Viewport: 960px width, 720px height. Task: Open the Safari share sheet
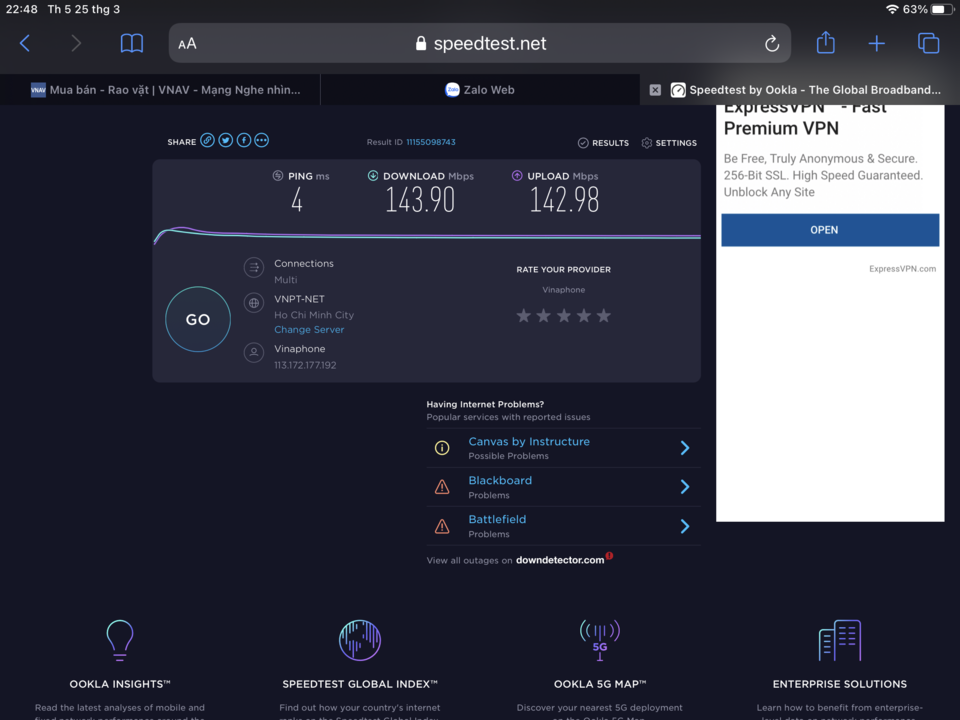(825, 42)
